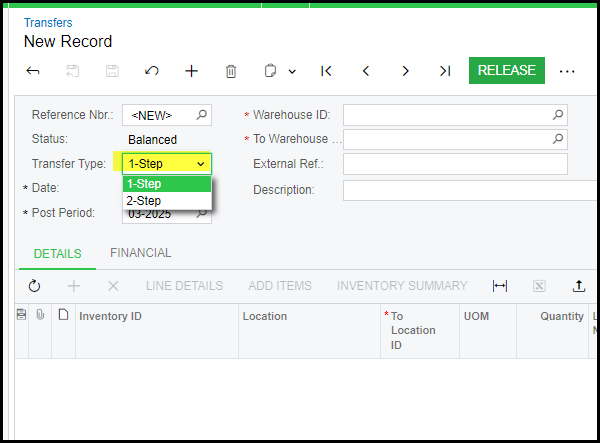
Task: Refresh the details grid
Action: (34, 286)
